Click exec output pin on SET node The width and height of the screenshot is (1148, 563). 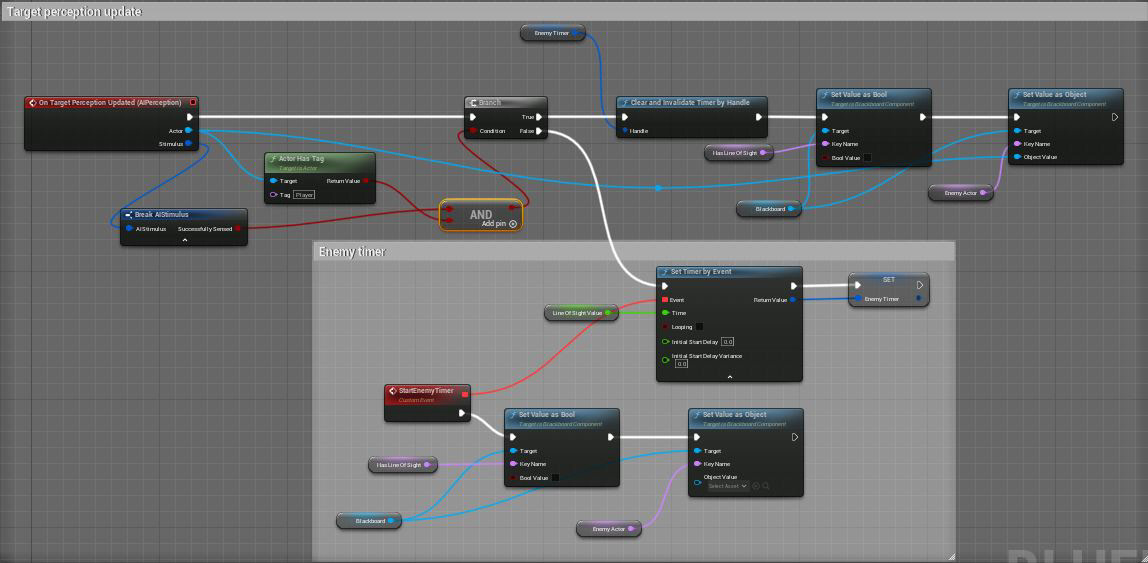(920, 286)
